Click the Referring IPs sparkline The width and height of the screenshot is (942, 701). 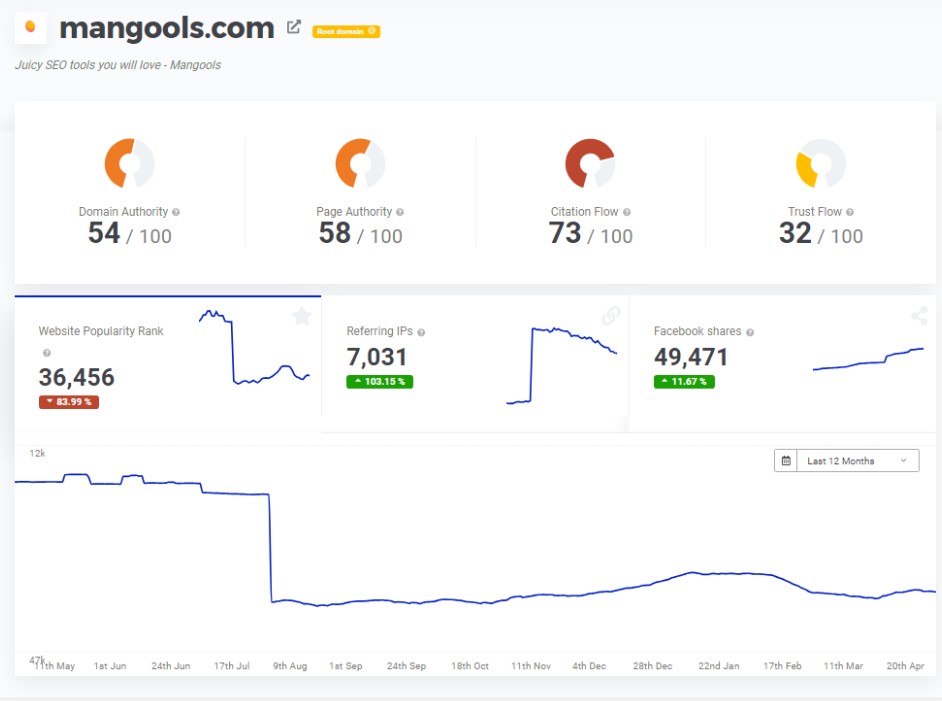coord(562,366)
